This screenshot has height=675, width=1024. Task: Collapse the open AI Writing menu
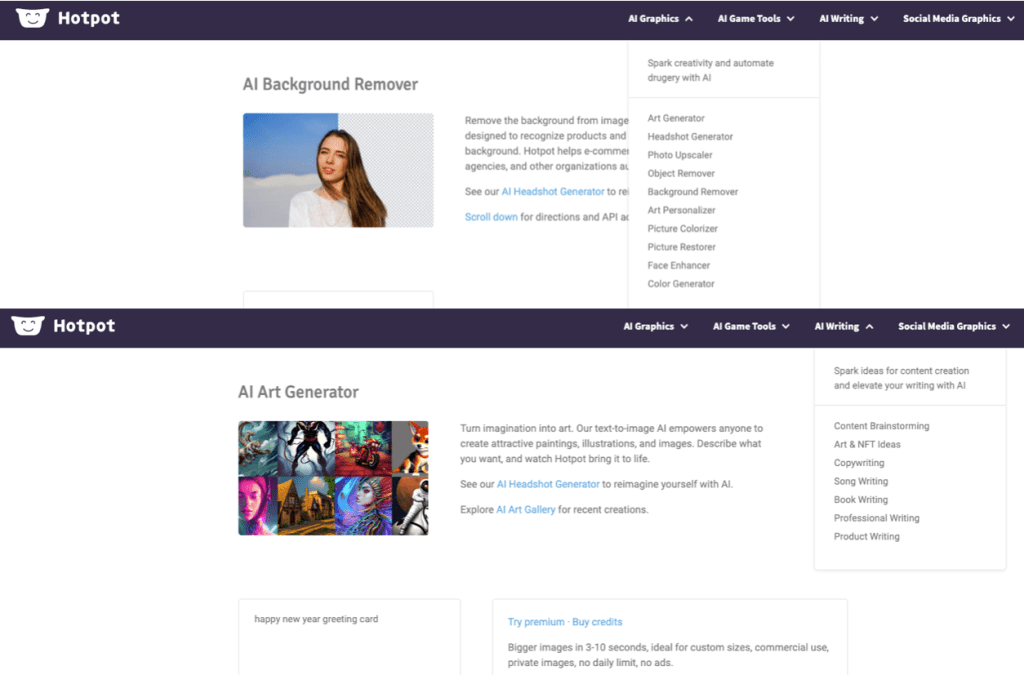point(844,326)
